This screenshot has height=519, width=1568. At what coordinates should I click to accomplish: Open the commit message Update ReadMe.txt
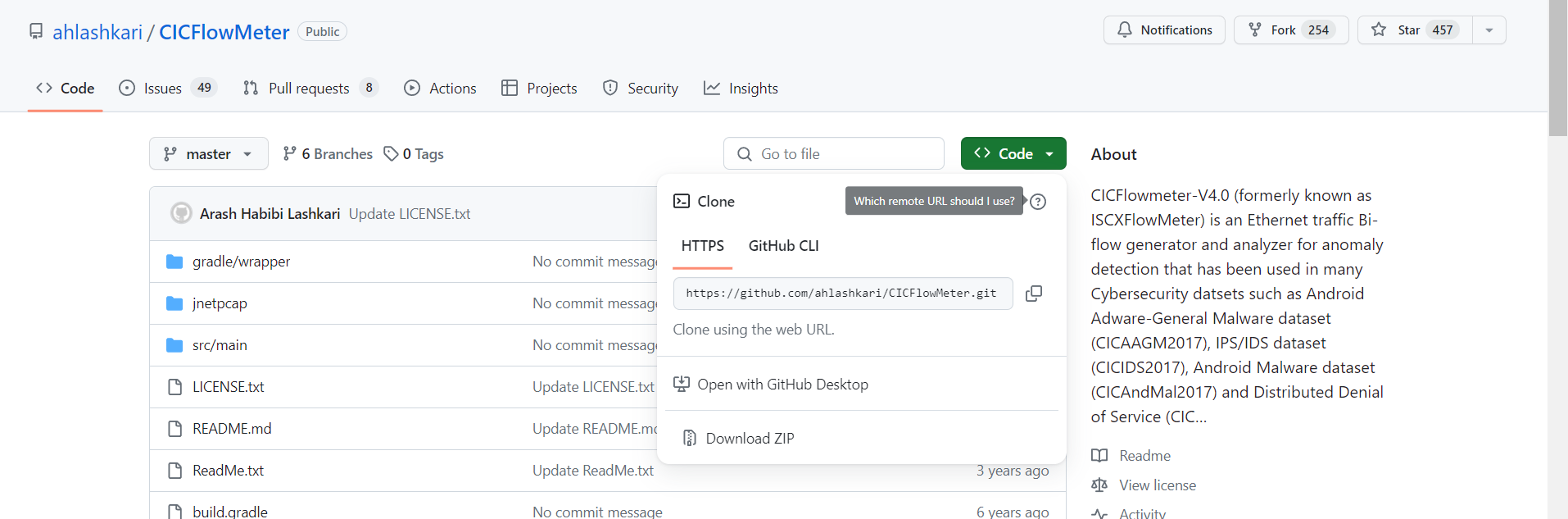(x=593, y=471)
